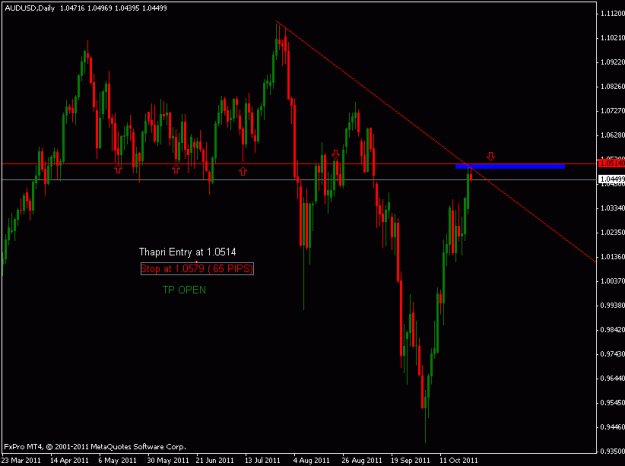Screen dimensions: 625x466
Task: Select the blue resistance zone rectangle
Action: 510,166
